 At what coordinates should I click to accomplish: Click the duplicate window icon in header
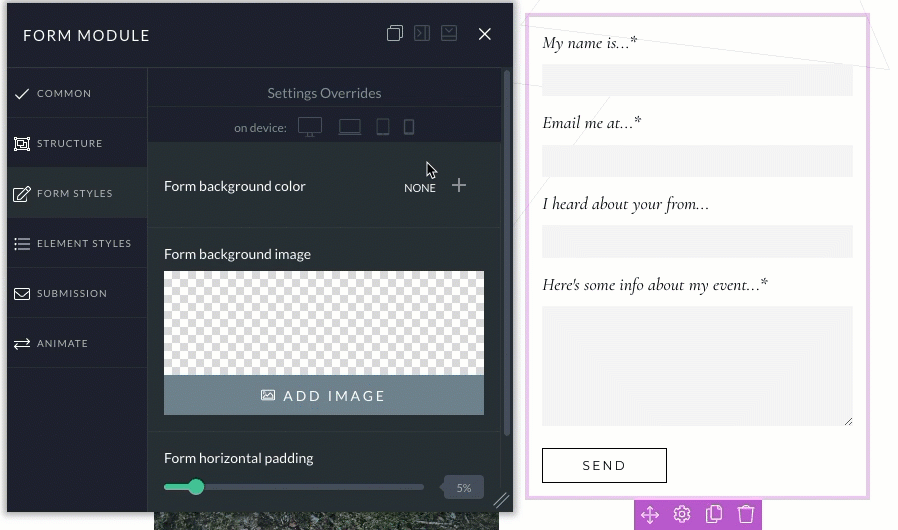point(395,34)
